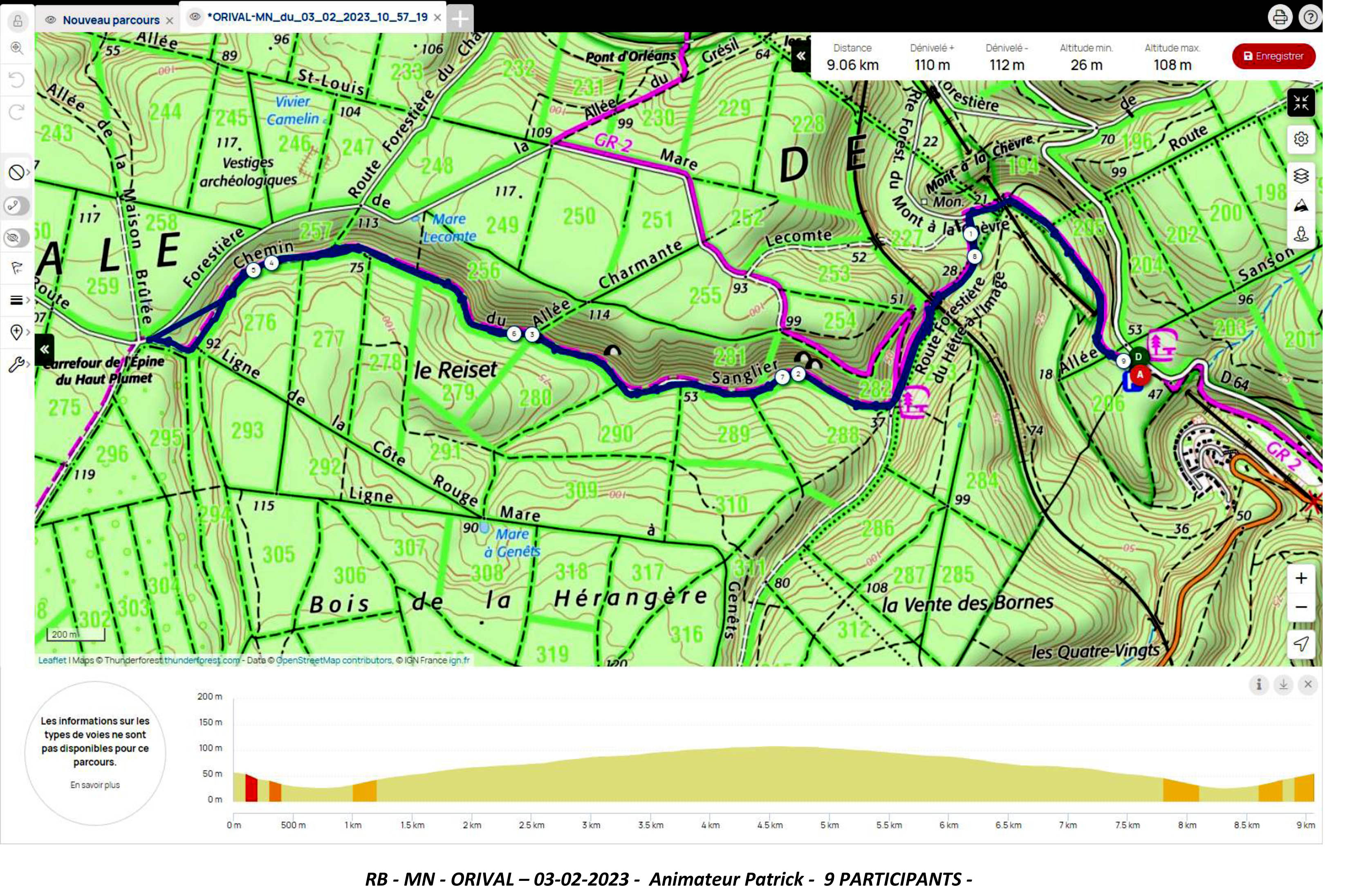Screen dimensions: 1352x896
Task: Collapse the stats panel chevron
Action: pos(800,56)
